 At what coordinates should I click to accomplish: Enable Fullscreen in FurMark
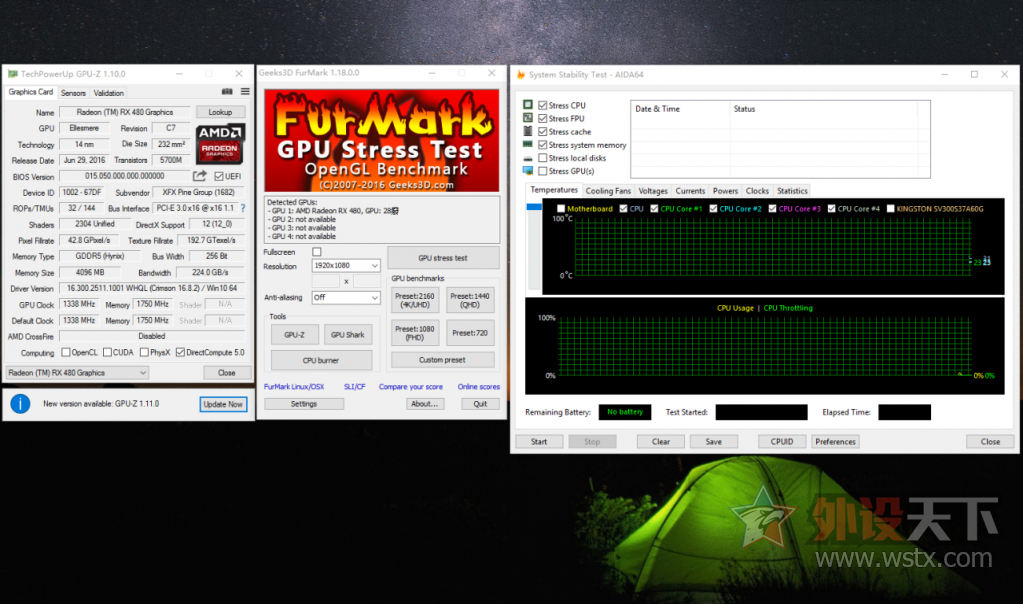(x=317, y=252)
